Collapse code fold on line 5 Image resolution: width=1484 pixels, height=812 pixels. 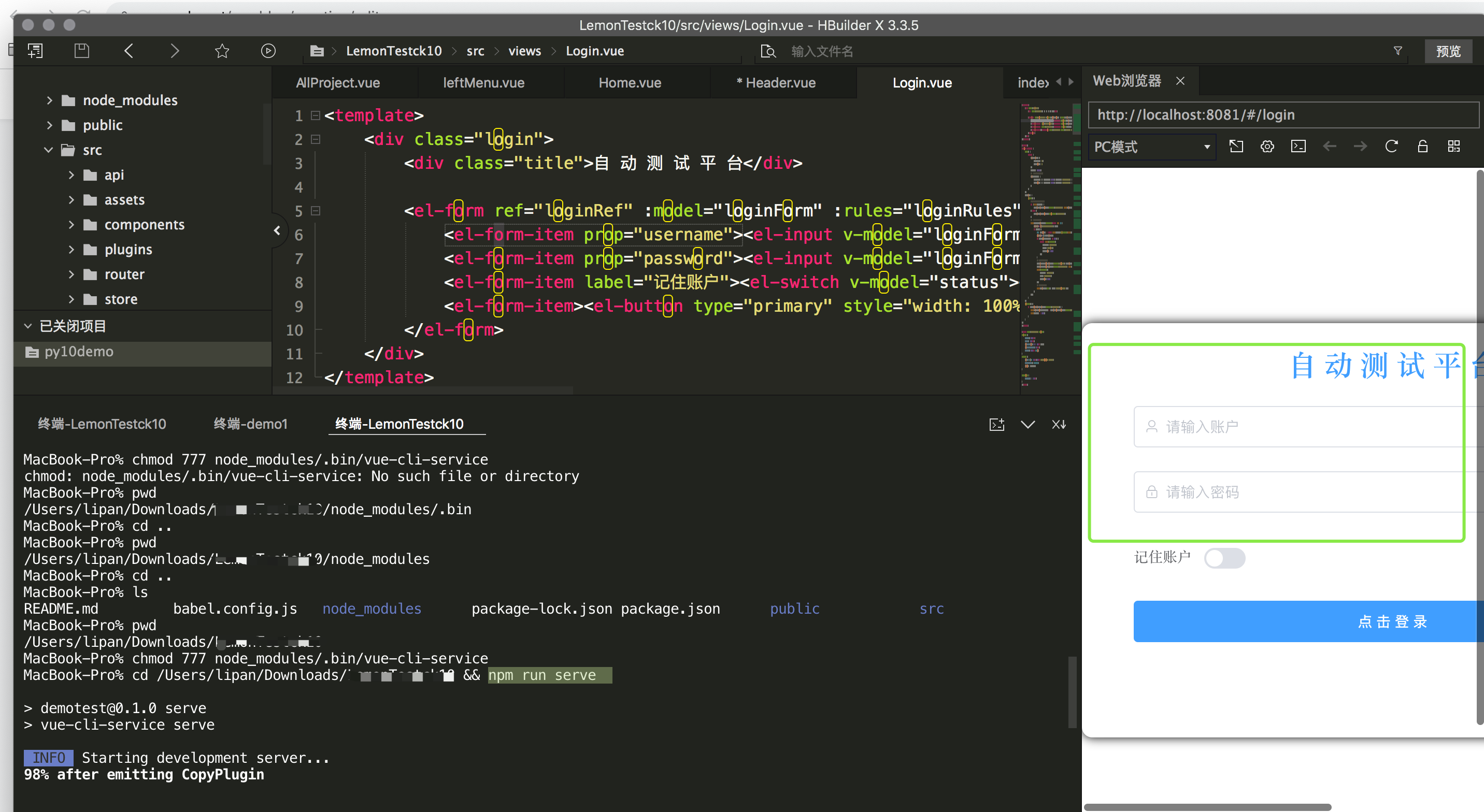pos(316,211)
